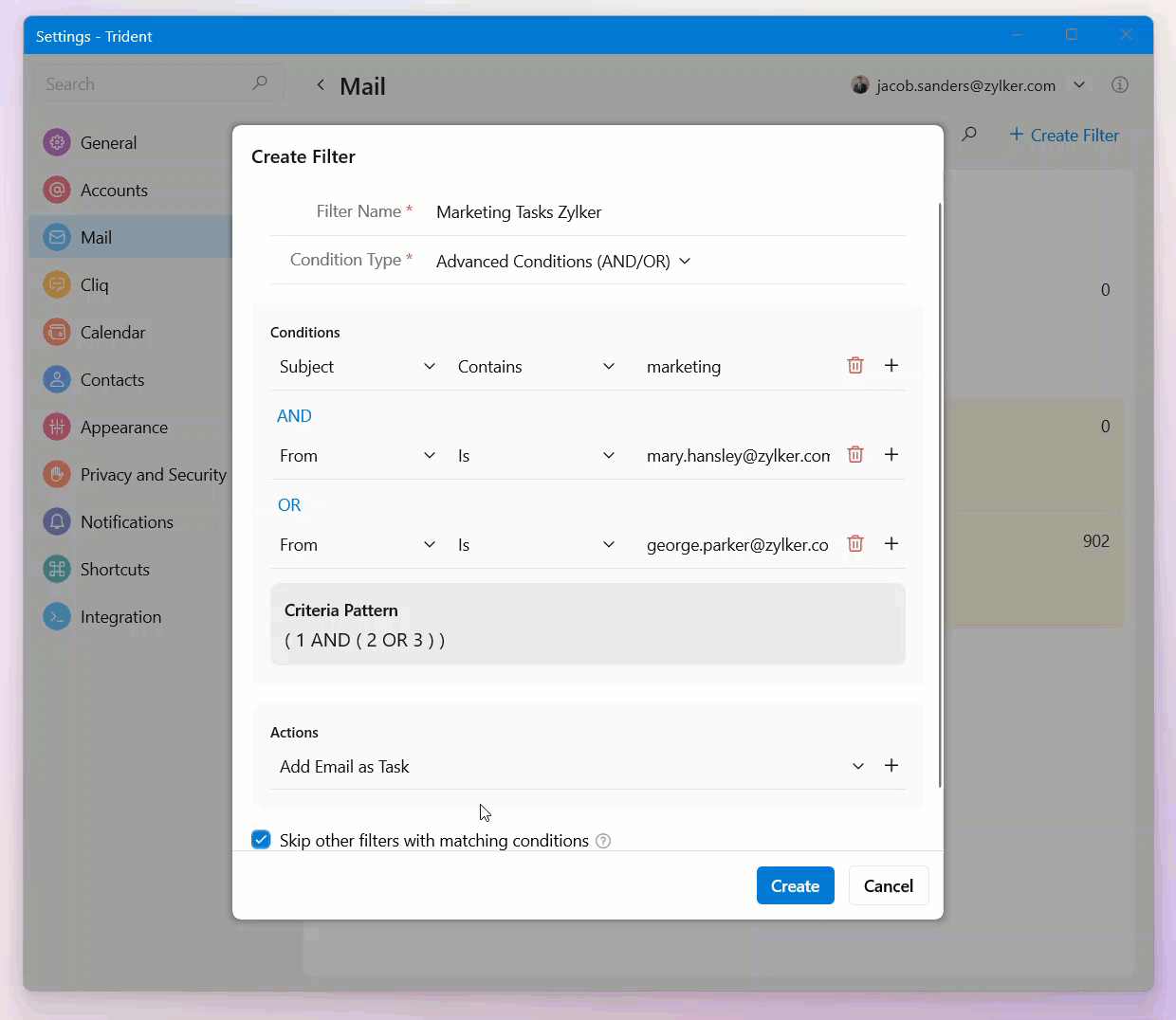Add a condition after the mary.hansley row
Viewport: 1176px width, 1020px height.
[x=891, y=455]
